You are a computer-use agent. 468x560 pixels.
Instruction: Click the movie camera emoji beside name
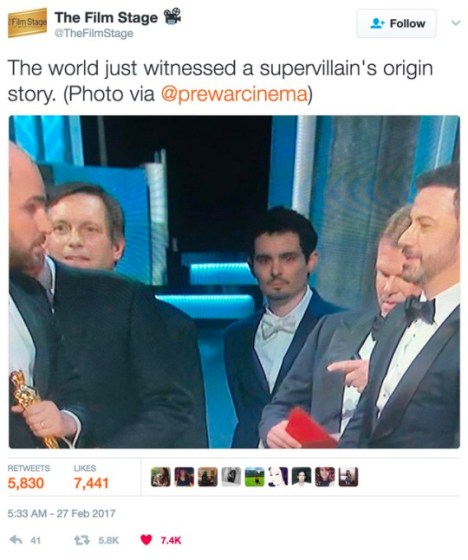172,16
